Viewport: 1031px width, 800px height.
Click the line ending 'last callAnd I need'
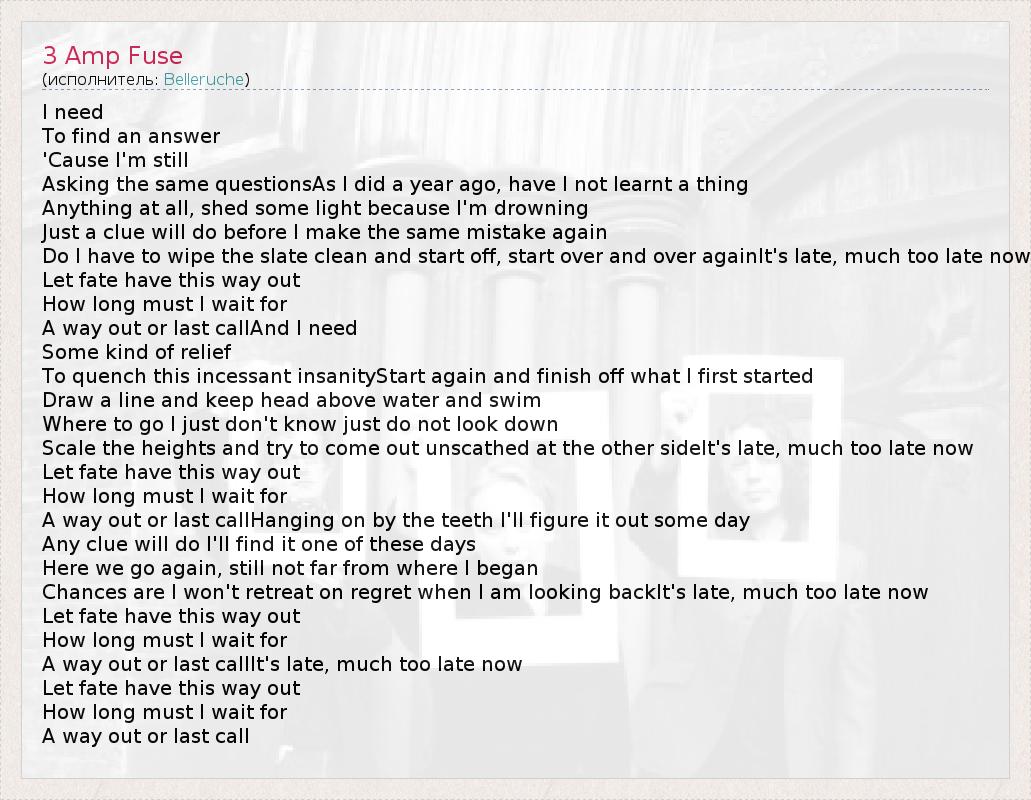[199, 328]
